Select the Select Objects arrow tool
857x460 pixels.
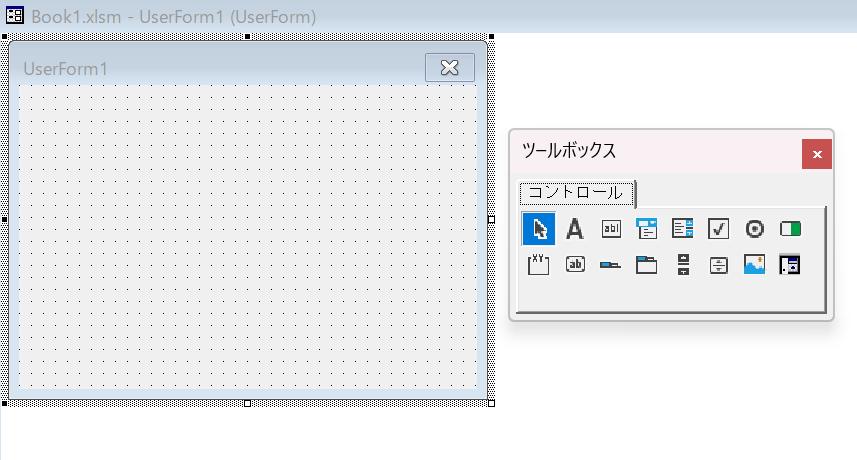[x=539, y=229]
